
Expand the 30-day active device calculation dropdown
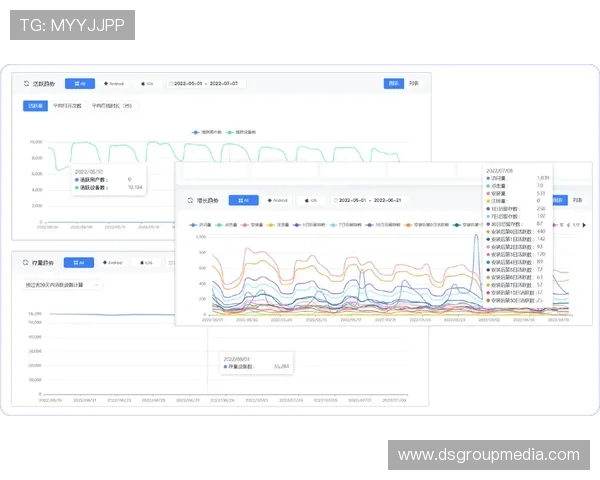pyautogui.click(x=62, y=285)
